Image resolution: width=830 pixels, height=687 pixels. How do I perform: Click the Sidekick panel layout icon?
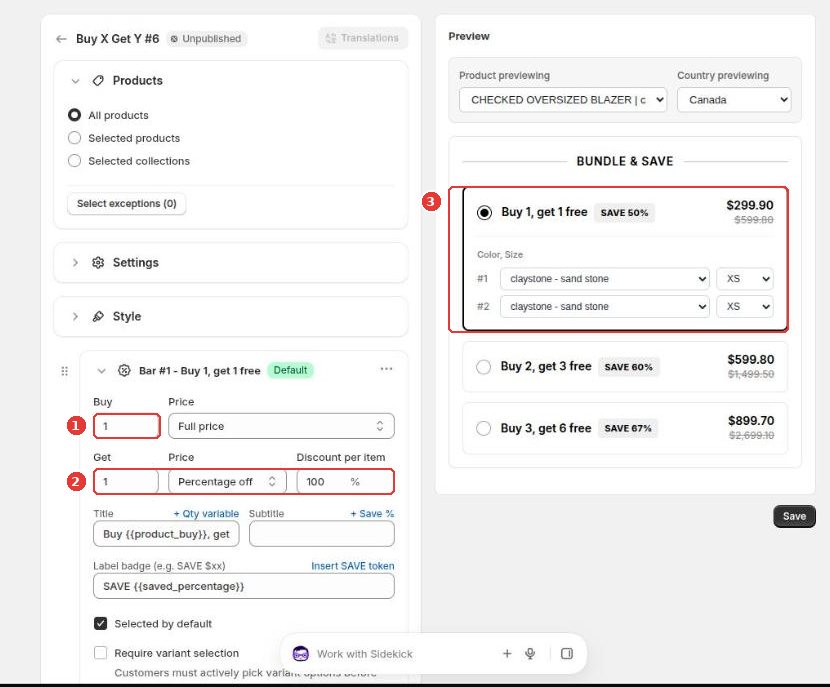[567, 654]
